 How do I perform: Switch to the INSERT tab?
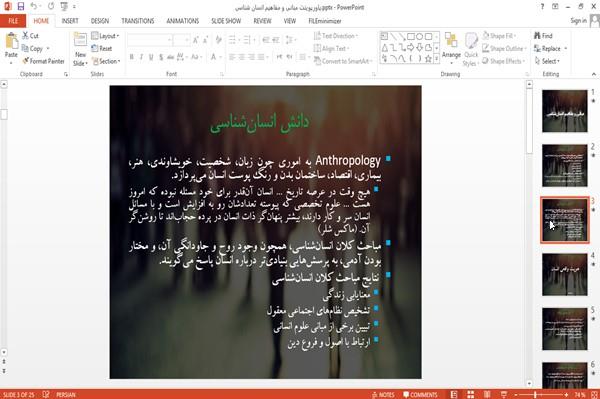coord(70,21)
